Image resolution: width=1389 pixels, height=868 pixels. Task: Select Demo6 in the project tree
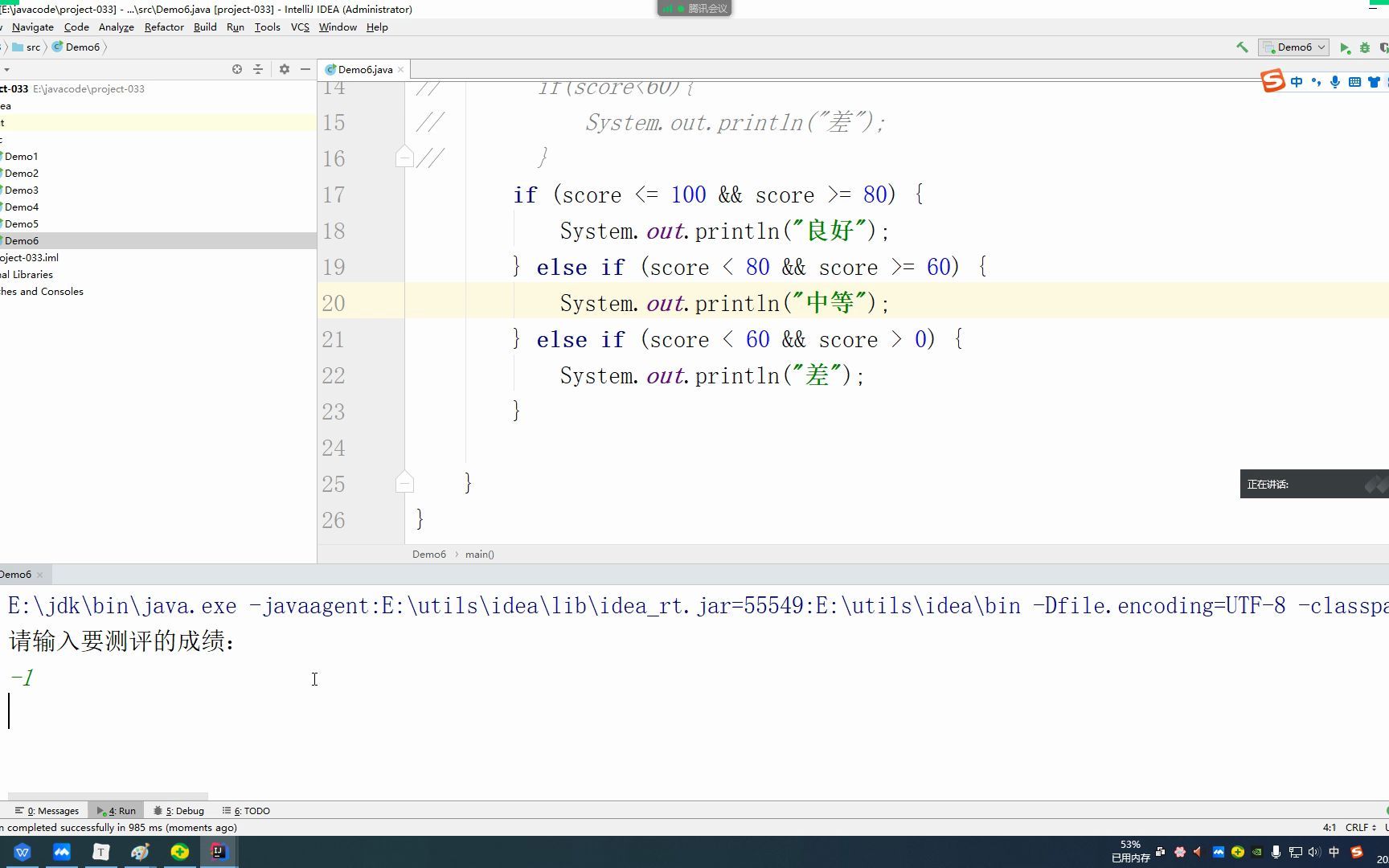(x=21, y=241)
